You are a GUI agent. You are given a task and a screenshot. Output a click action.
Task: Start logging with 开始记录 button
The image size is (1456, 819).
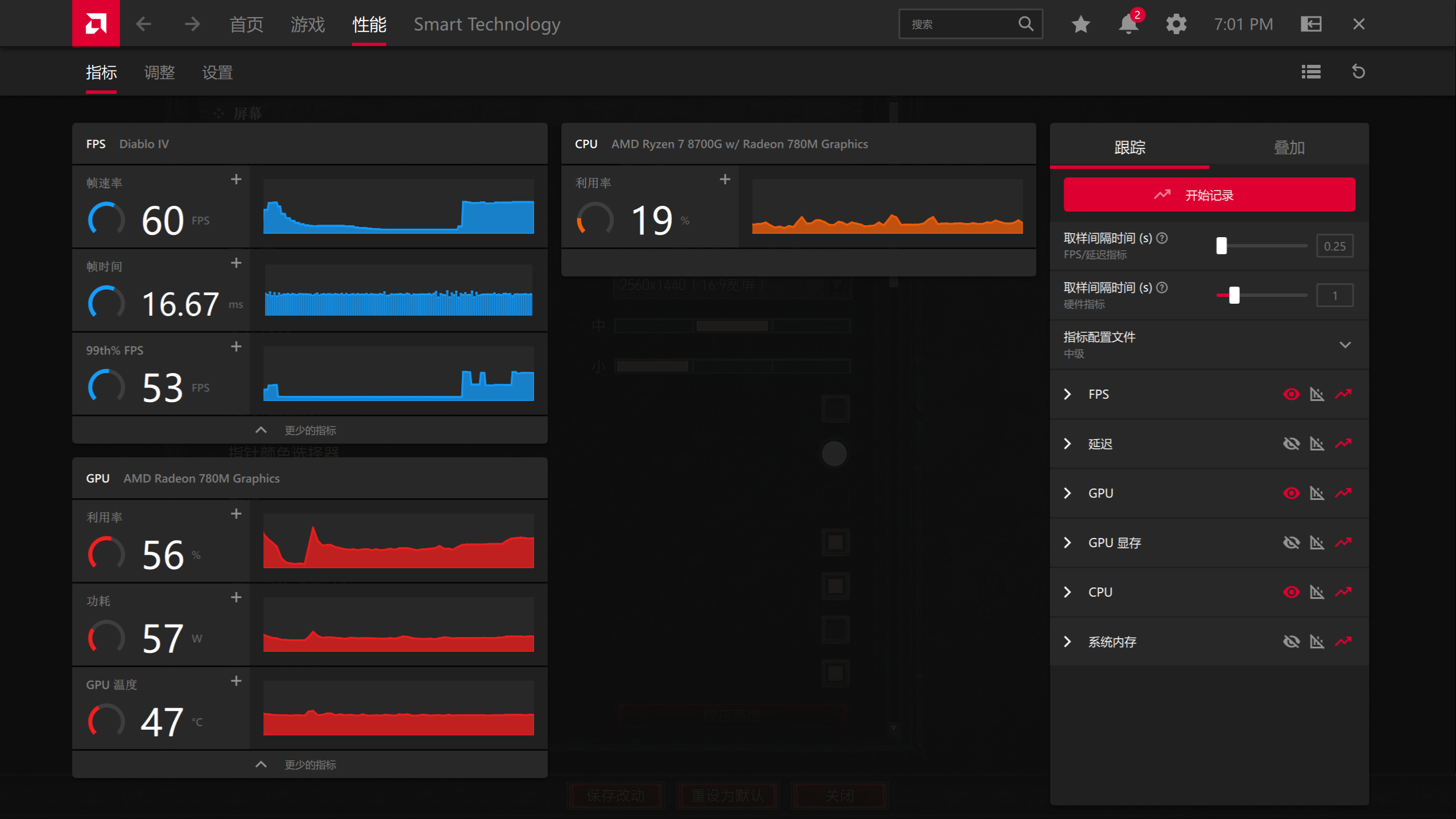1209,195
